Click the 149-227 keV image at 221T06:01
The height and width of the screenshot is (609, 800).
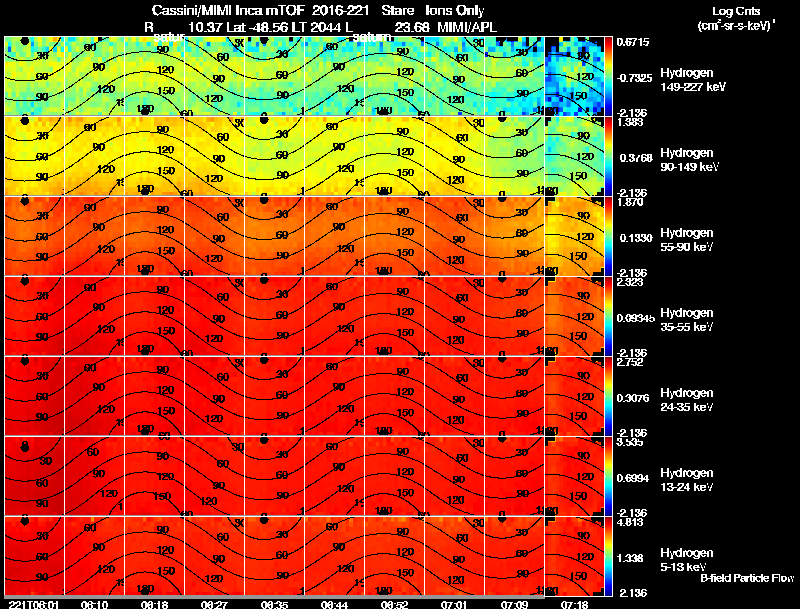point(34,77)
